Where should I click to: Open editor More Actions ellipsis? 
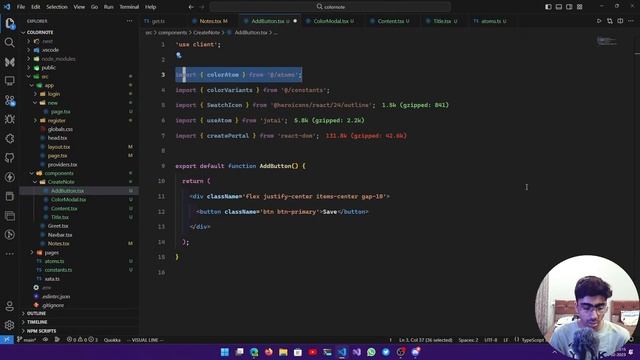point(631,21)
